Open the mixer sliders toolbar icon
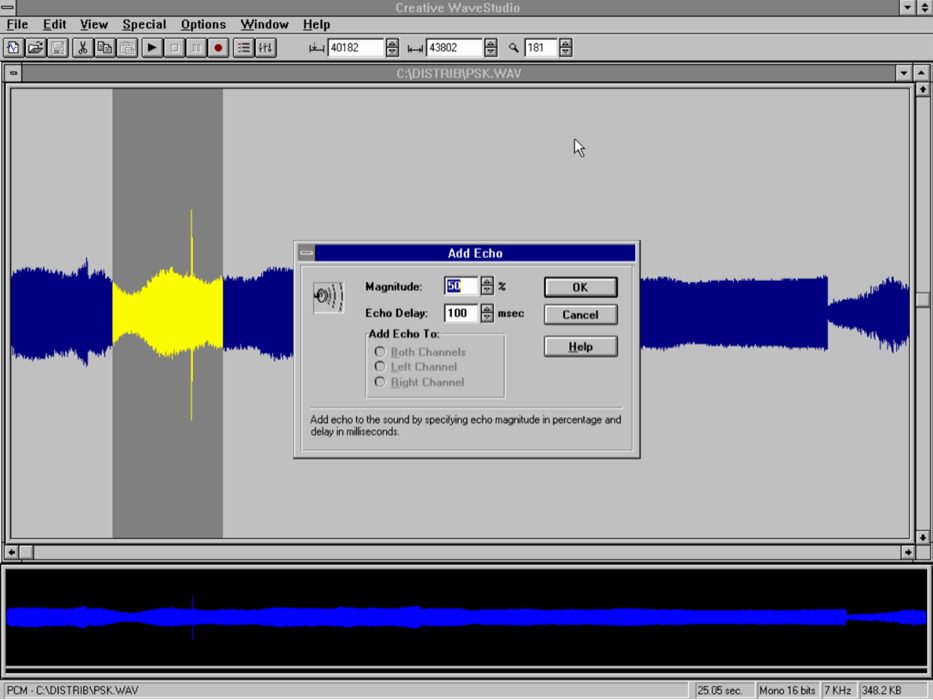Screen dimensions: 933x700 click(265, 48)
